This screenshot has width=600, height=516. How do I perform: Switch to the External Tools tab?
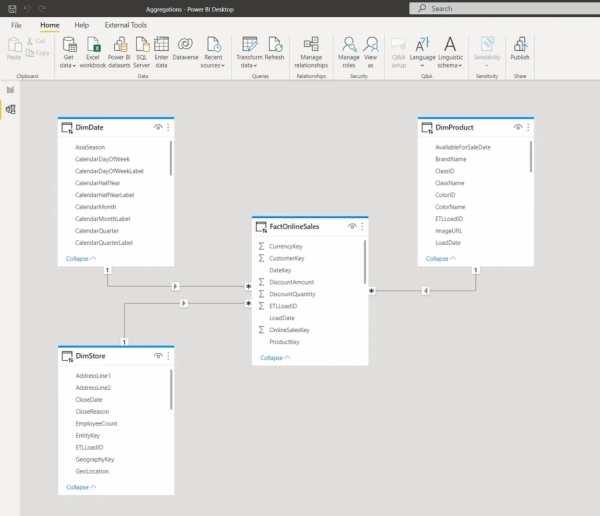[125, 24]
